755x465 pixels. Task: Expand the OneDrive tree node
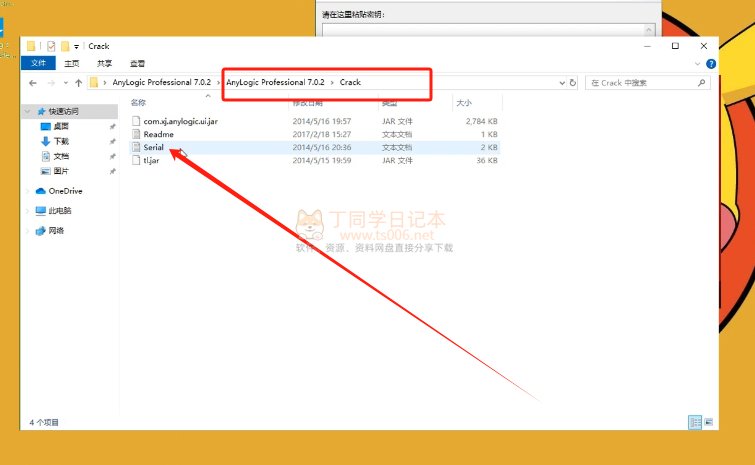pos(27,191)
